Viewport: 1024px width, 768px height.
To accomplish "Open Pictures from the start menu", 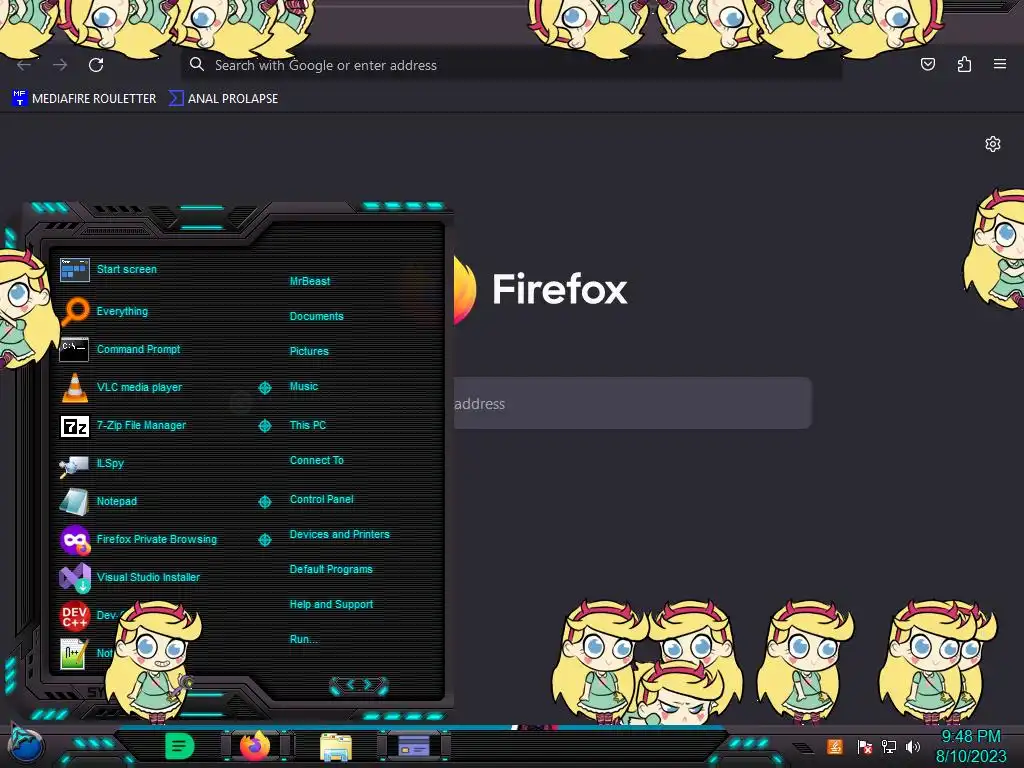I will click(309, 351).
